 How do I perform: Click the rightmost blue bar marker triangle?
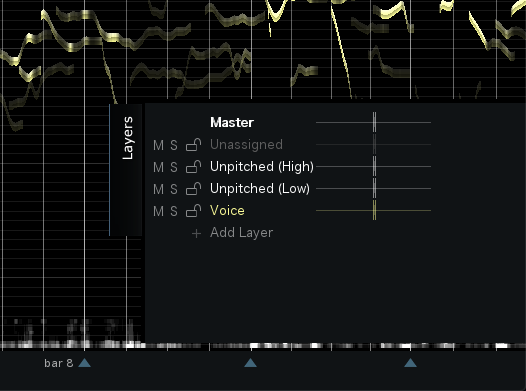pyautogui.click(x=411, y=363)
